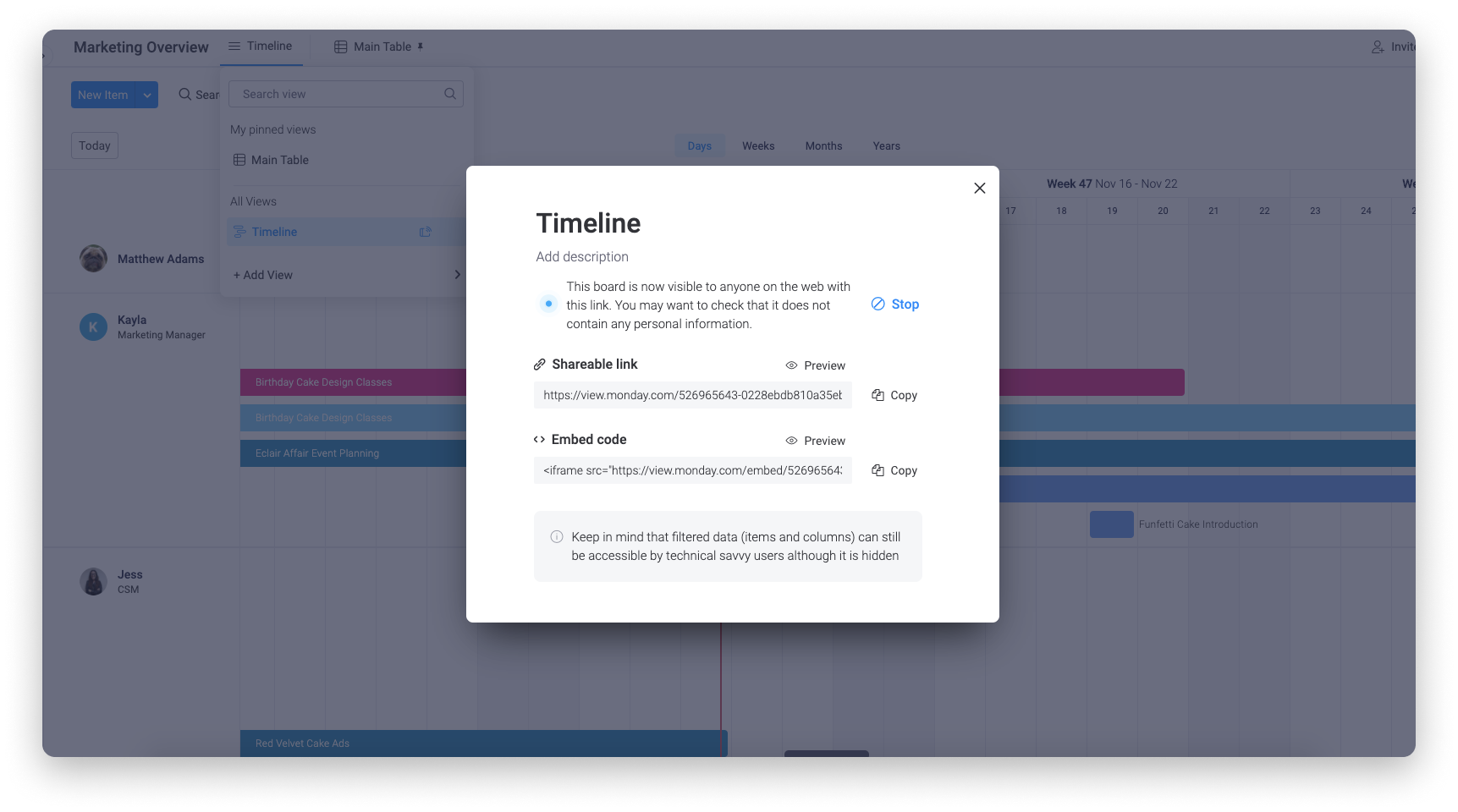Click the Red Velvet Cake Ads bar
The width and height of the screenshot is (1458, 812).
483,743
